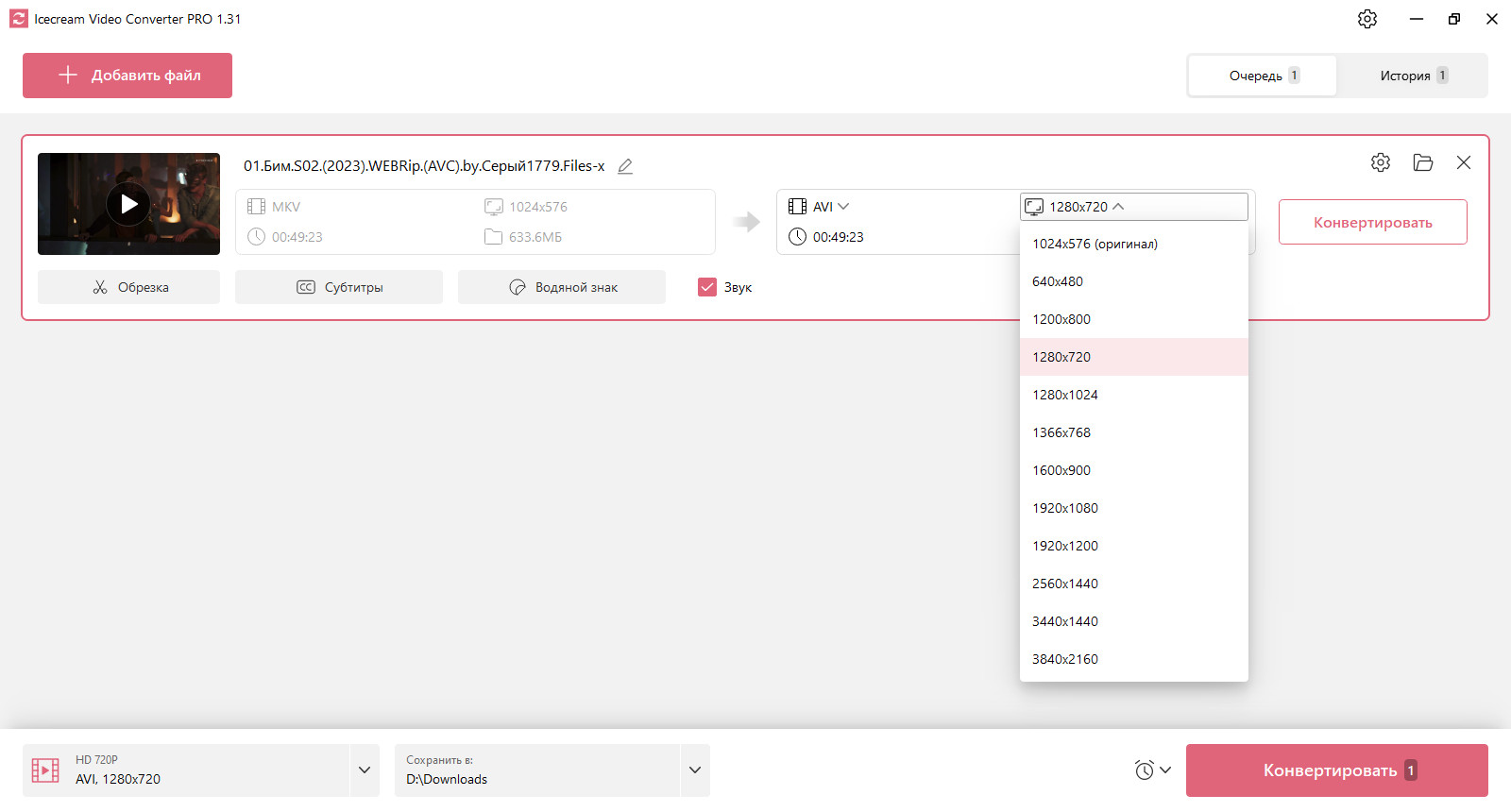This screenshot has width=1511, height=812.
Task: Open the Обрезка trim tool
Action: coord(128,287)
